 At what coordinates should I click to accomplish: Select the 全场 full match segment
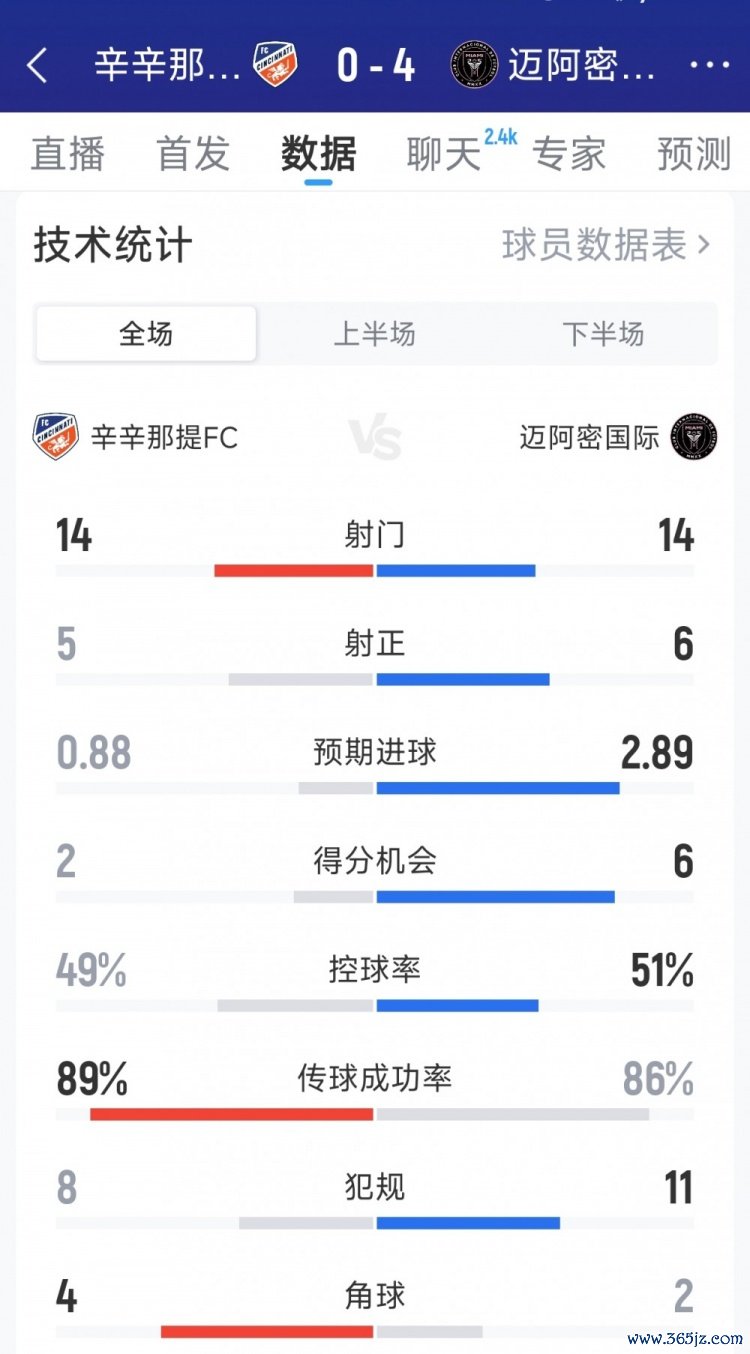[146, 334]
